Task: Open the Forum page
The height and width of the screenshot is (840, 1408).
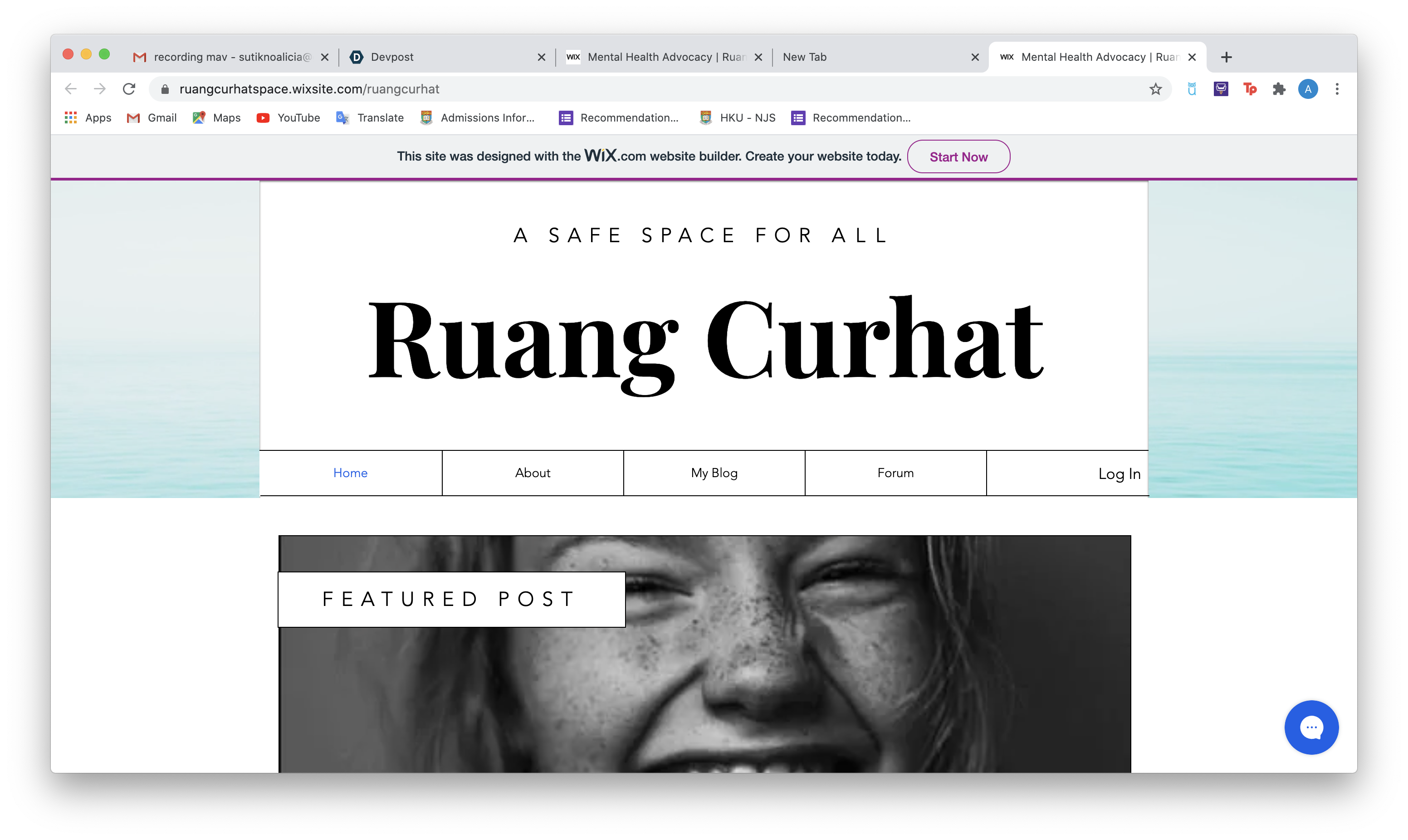Action: [895, 473]
